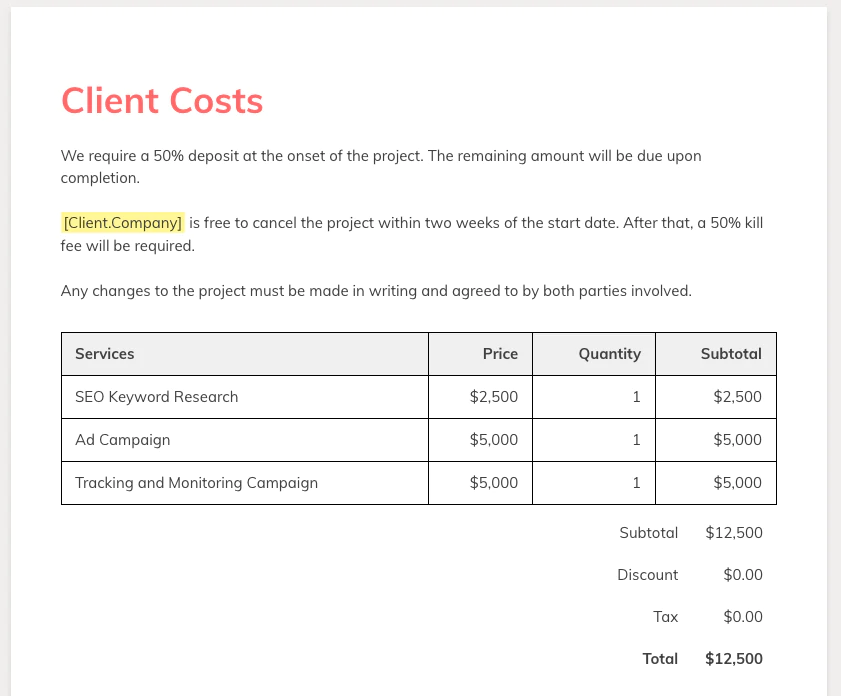Select the highlighted [Client.Company] placeholder token
This screenshot has height=696, width=841.
point(123,223)
